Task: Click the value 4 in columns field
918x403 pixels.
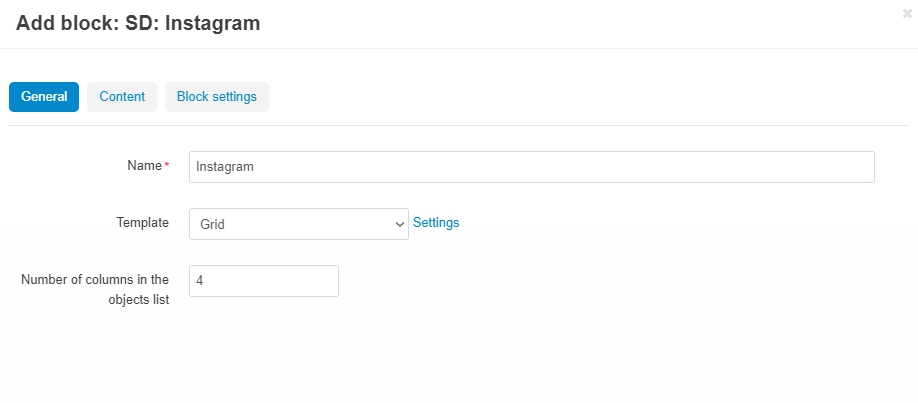Action: (x=200, y=281)
